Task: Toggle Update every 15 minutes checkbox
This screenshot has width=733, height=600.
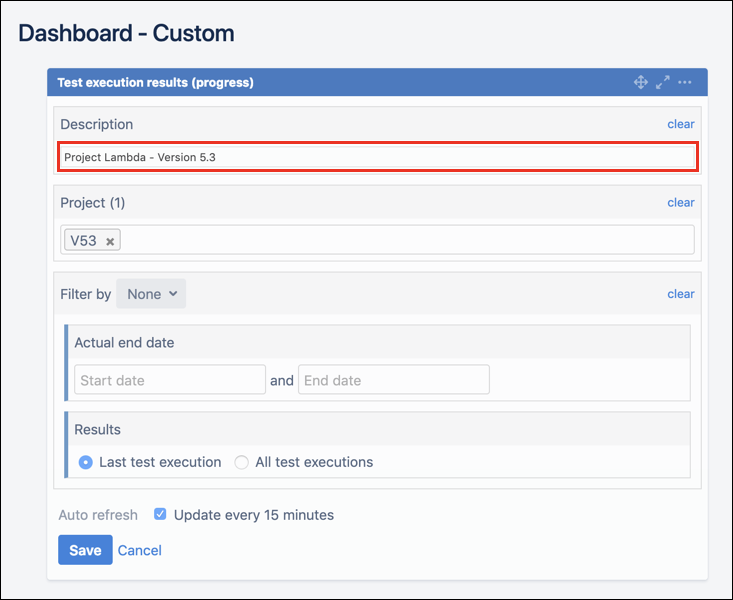Action: [x=160, y=514]
